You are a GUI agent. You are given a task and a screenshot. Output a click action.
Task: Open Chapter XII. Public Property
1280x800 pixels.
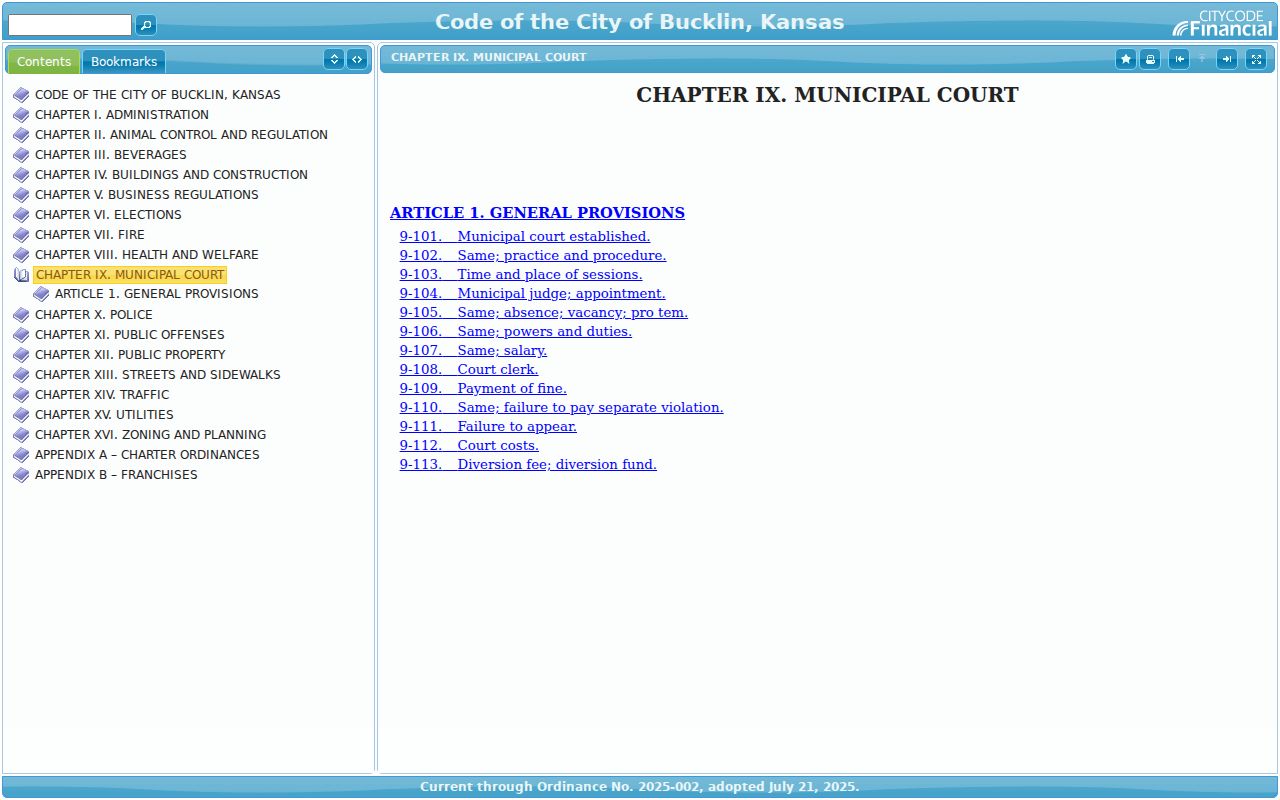tap(130, 355)
